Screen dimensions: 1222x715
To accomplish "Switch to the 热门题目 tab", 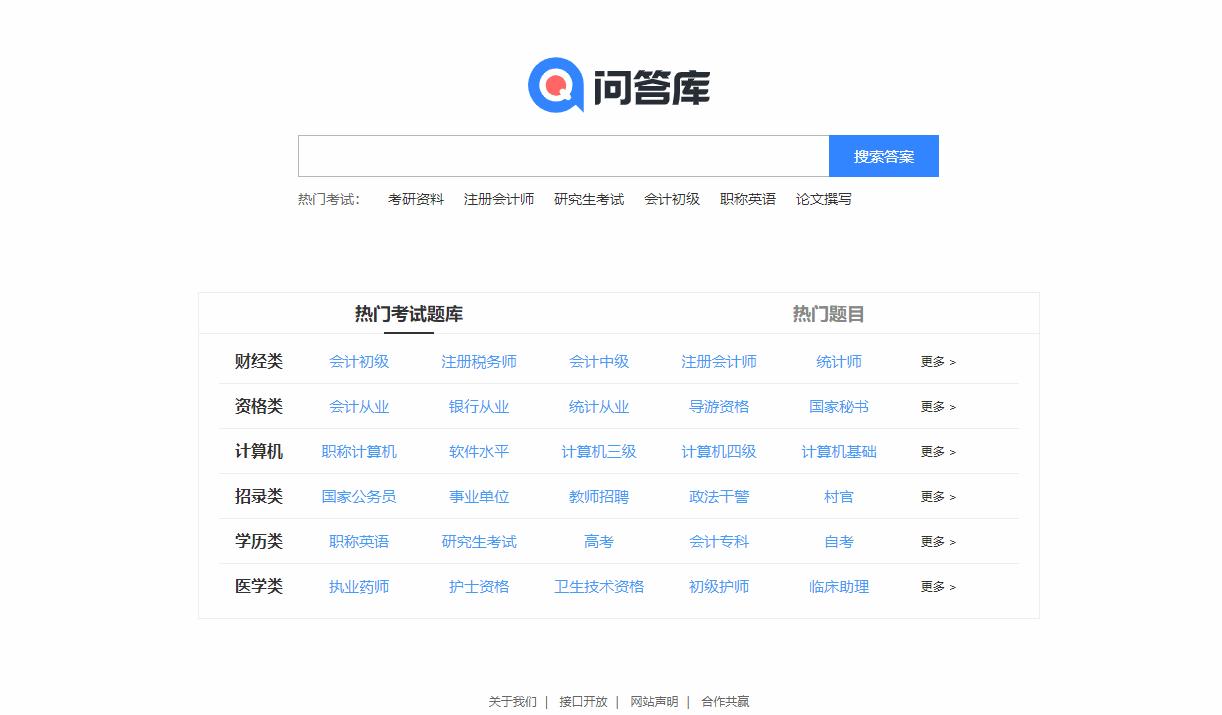I will (x=828, y=313).
